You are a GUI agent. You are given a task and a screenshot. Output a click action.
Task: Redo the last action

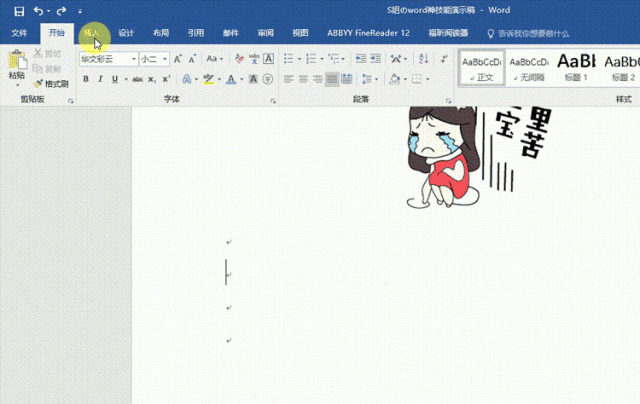[62, 11]
